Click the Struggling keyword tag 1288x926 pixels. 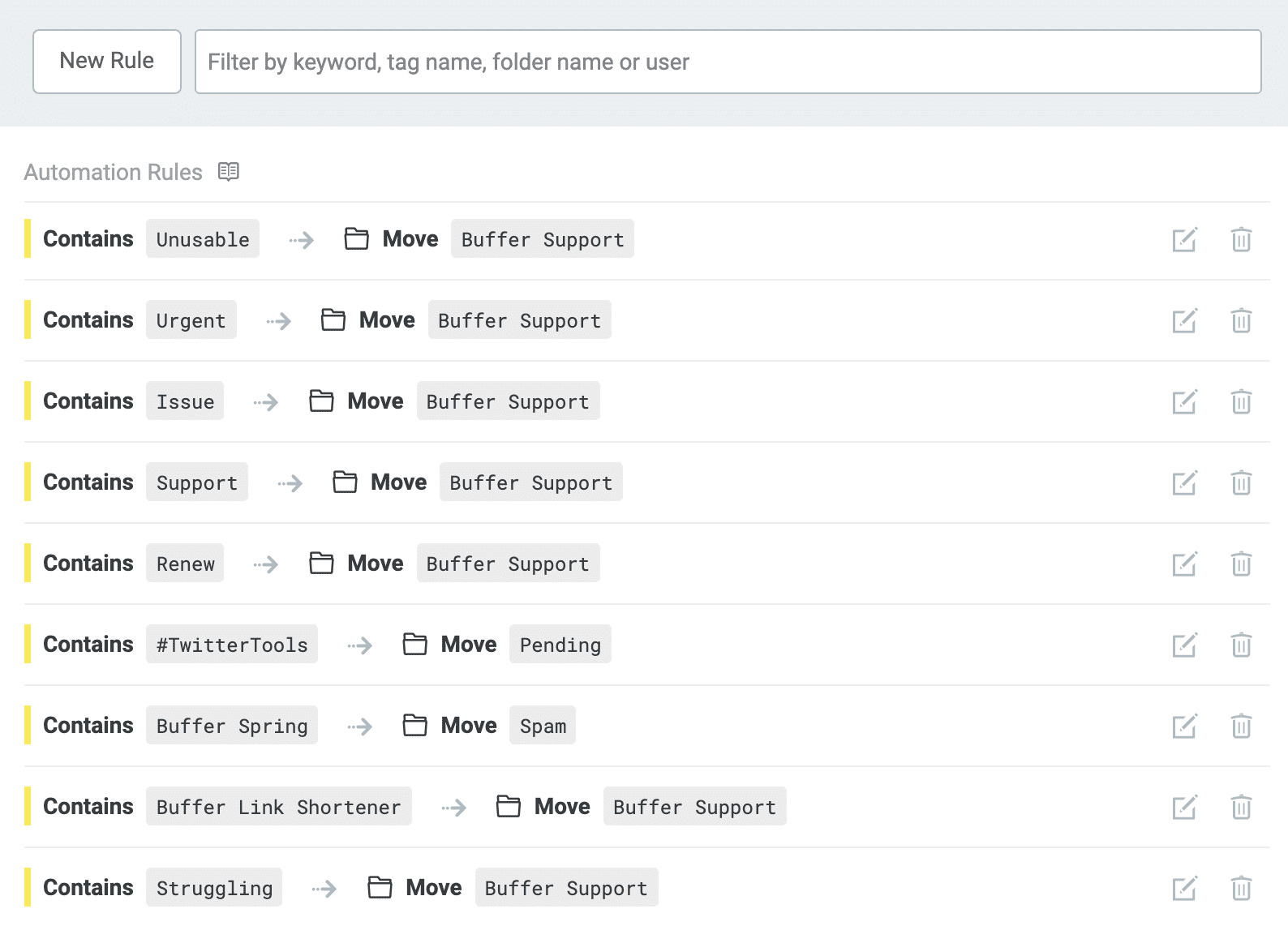214,887
